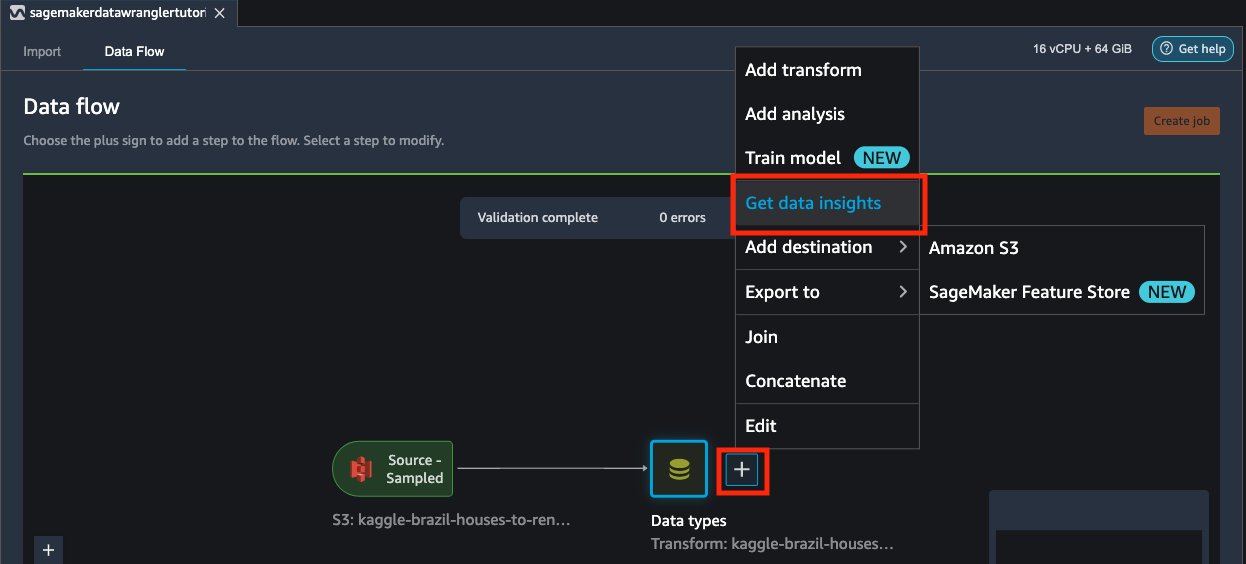This screenshot has height=564, width=1246.
Task: Choose Join from the context menu
Action: click(827, 337)
